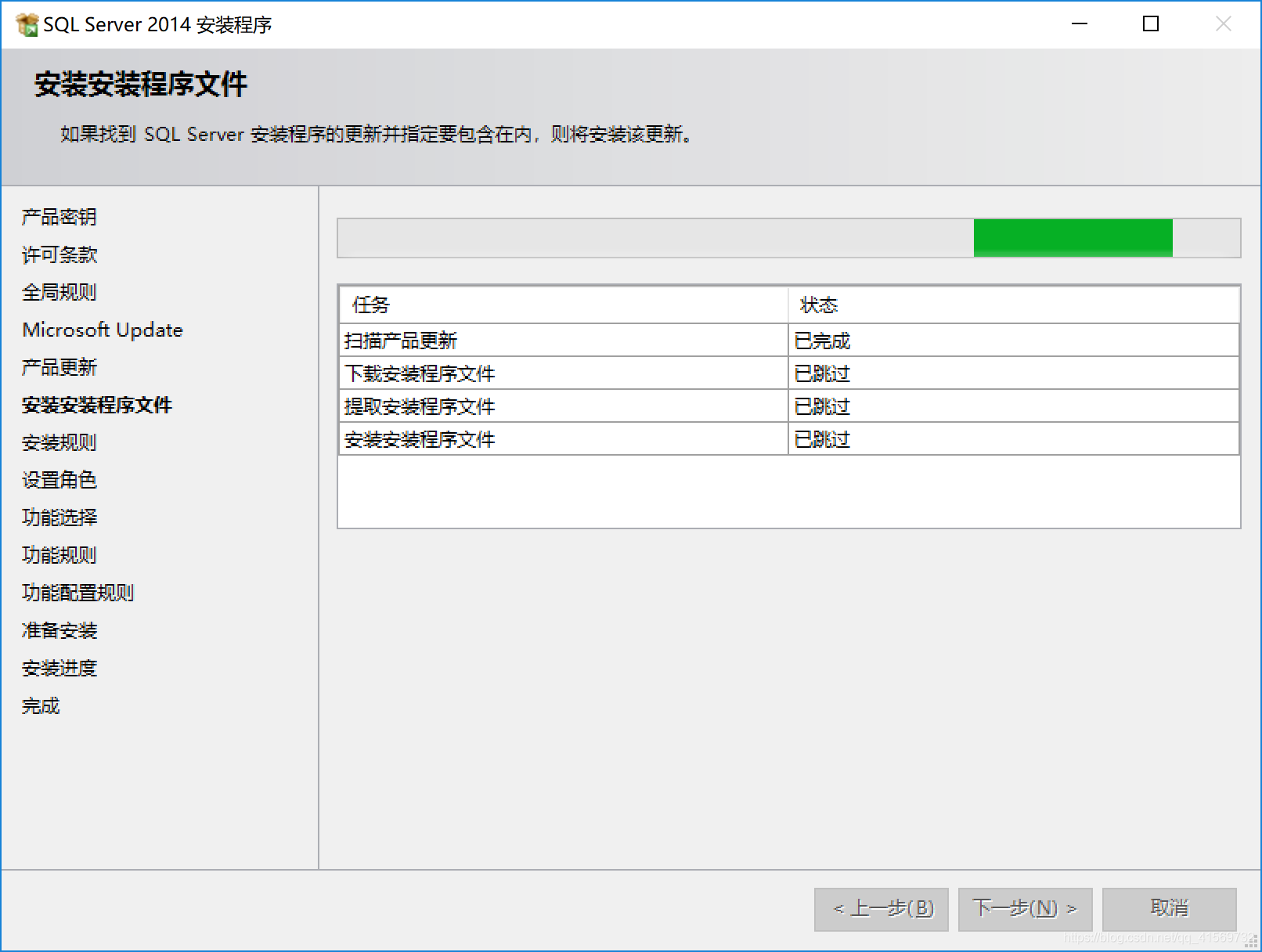Click 已跳过 status for 下载安装程序文件
The image size is (1262, 952).
(1014, 373)
